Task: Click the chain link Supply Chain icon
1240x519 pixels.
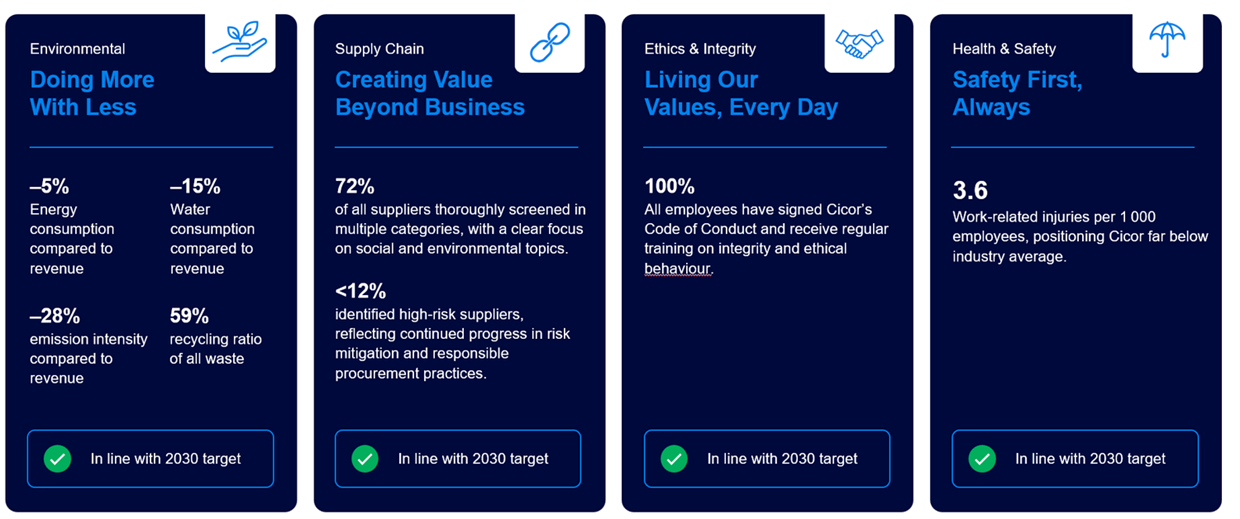Action: pos(549,43)
